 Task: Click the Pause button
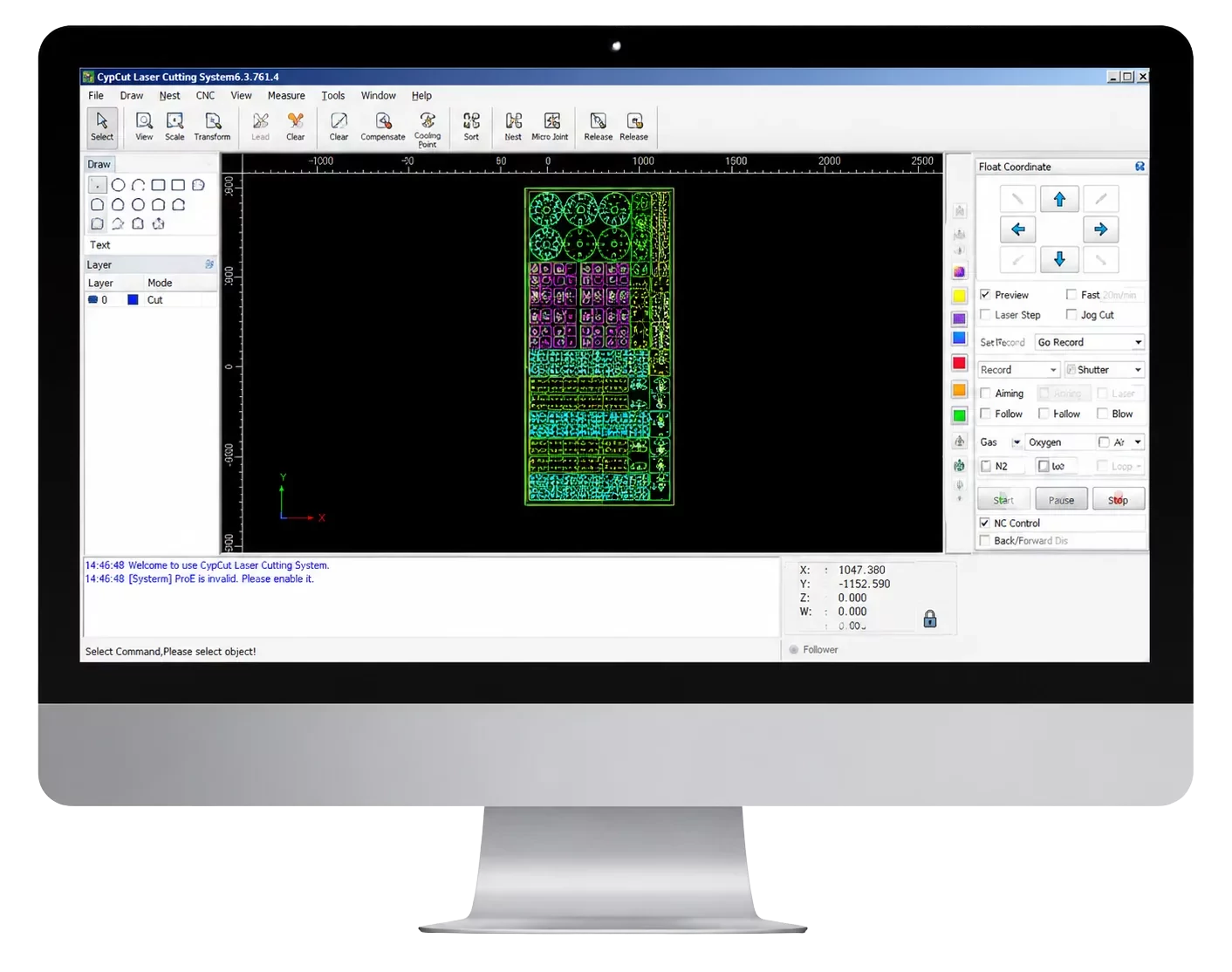pyautogui.click(x=1061, y=499)
